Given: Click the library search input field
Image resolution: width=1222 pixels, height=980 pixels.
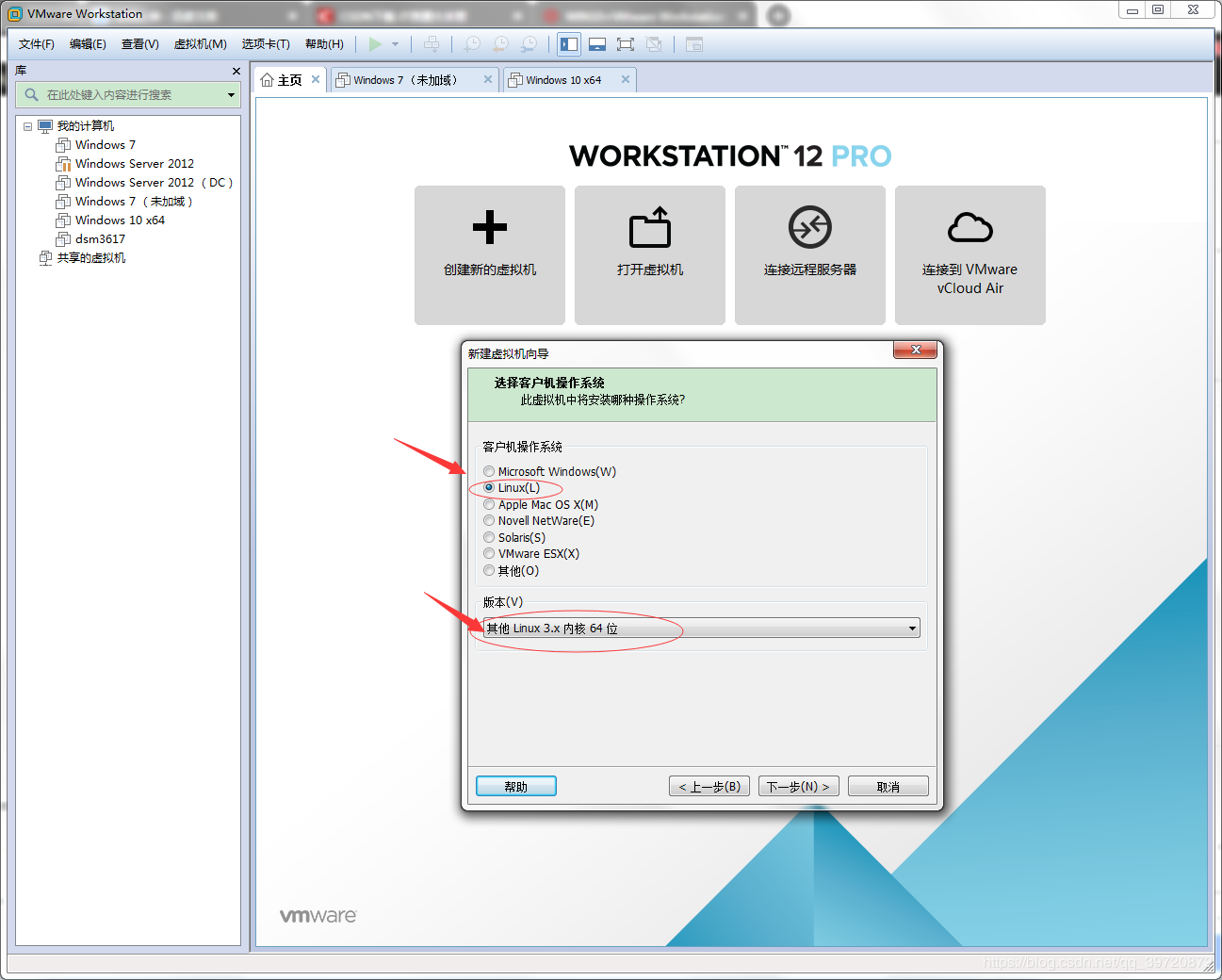Looking at the screenshot, I should (x=128, y=94).
